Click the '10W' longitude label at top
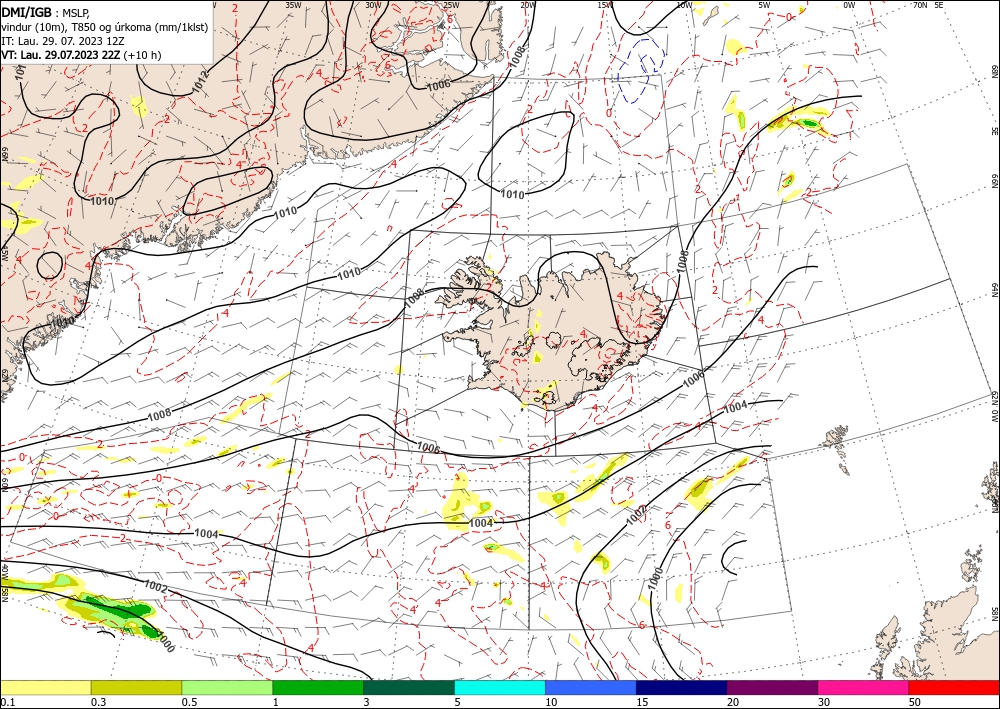Viewport: 1000px width, 709px height. pos(684,5)
